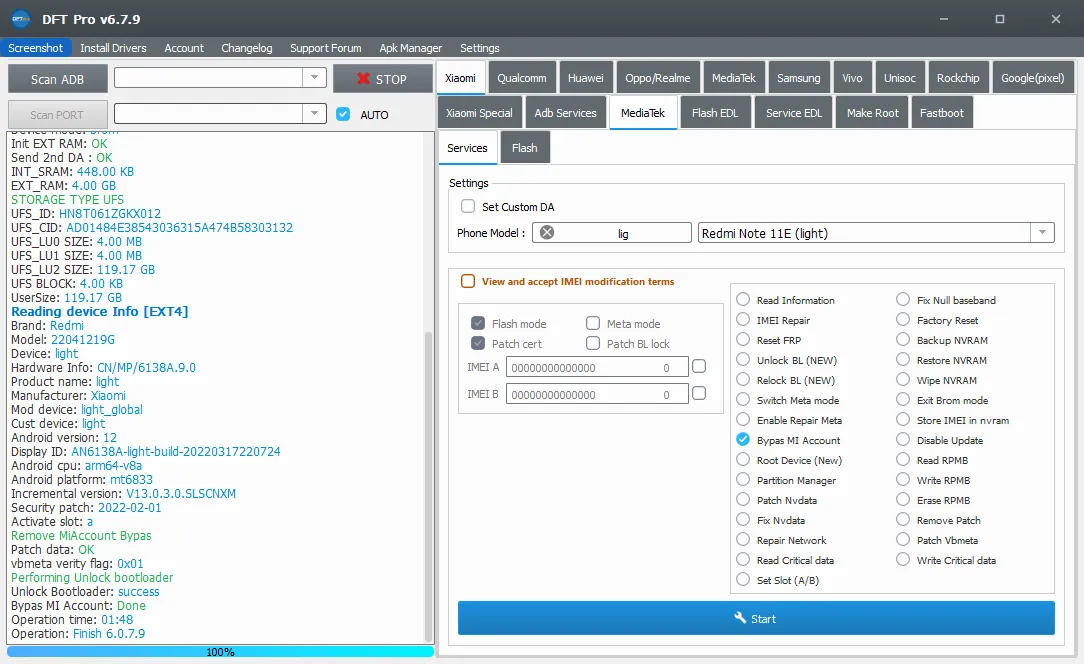
Task: Click the 100% progress bar
Action: 220,652
